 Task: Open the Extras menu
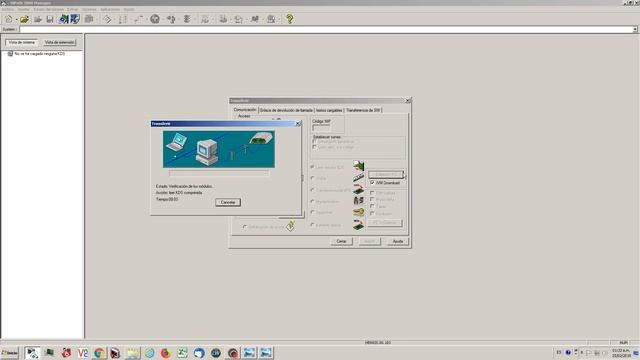(72, 9)
